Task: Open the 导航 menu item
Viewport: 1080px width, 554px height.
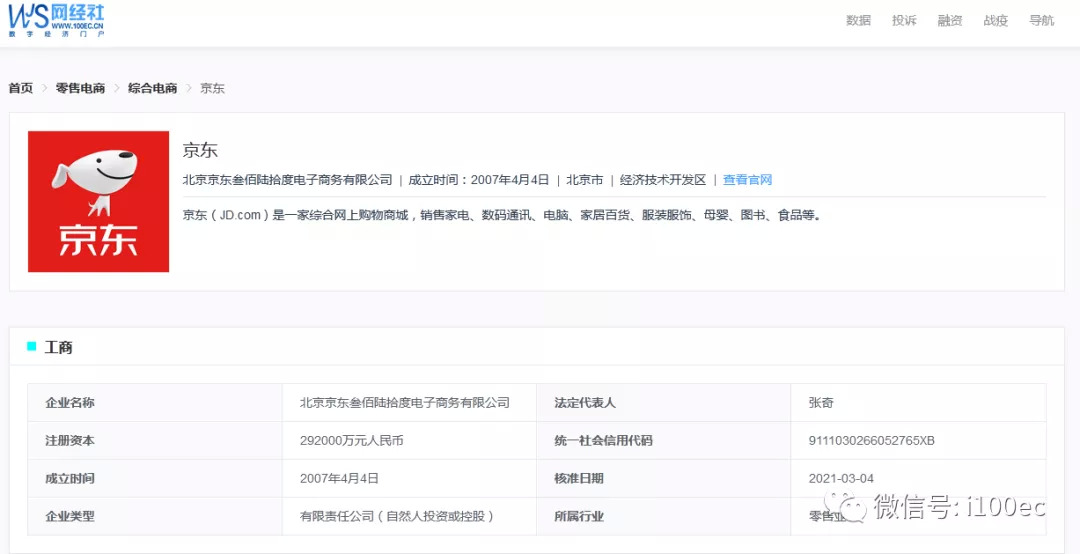Action: [1042, 20]
